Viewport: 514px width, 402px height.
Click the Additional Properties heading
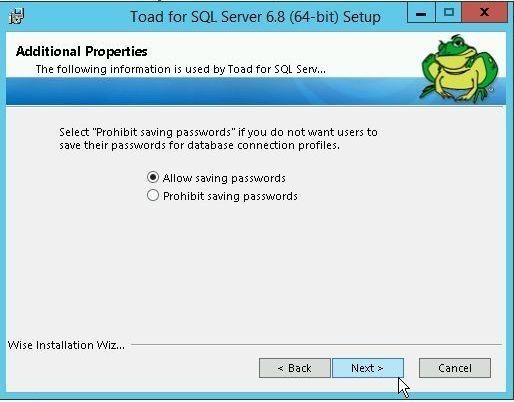82,51
